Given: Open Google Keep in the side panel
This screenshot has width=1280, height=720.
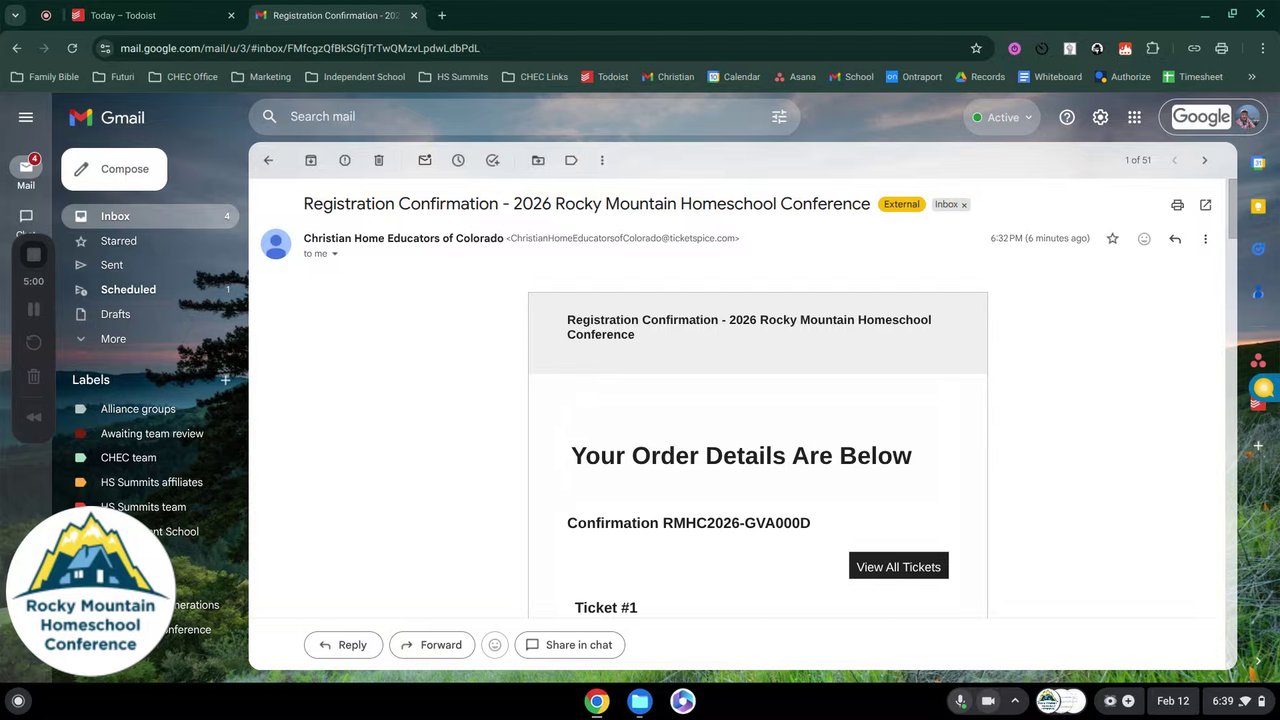Looking at the screenshot, I should click(x=1259, y=206).
